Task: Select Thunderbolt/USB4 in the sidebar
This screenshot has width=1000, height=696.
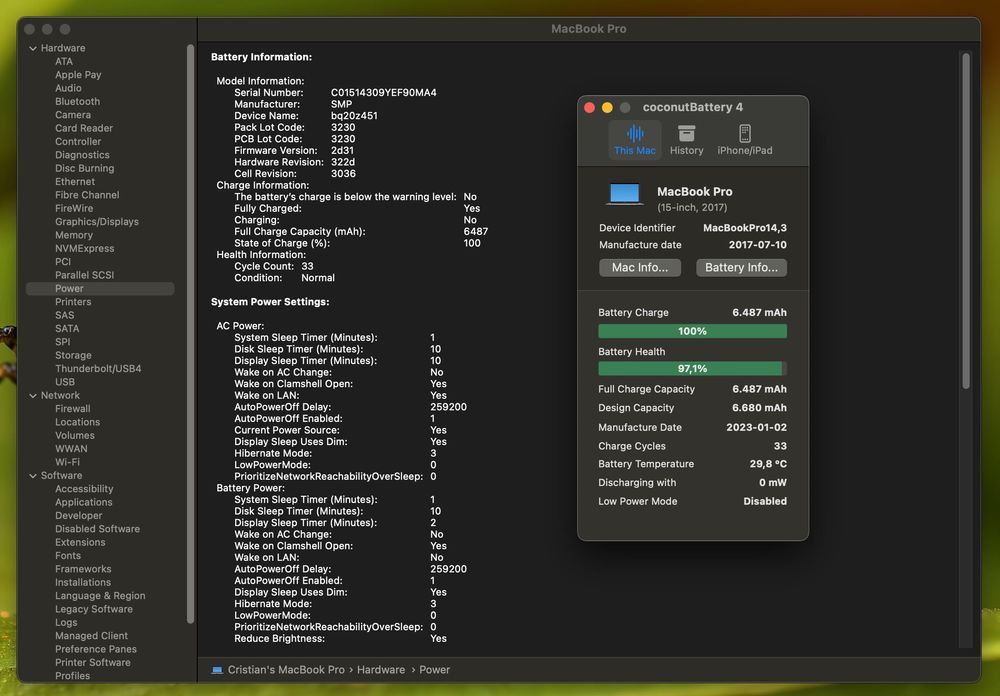Action: [98, 369]
